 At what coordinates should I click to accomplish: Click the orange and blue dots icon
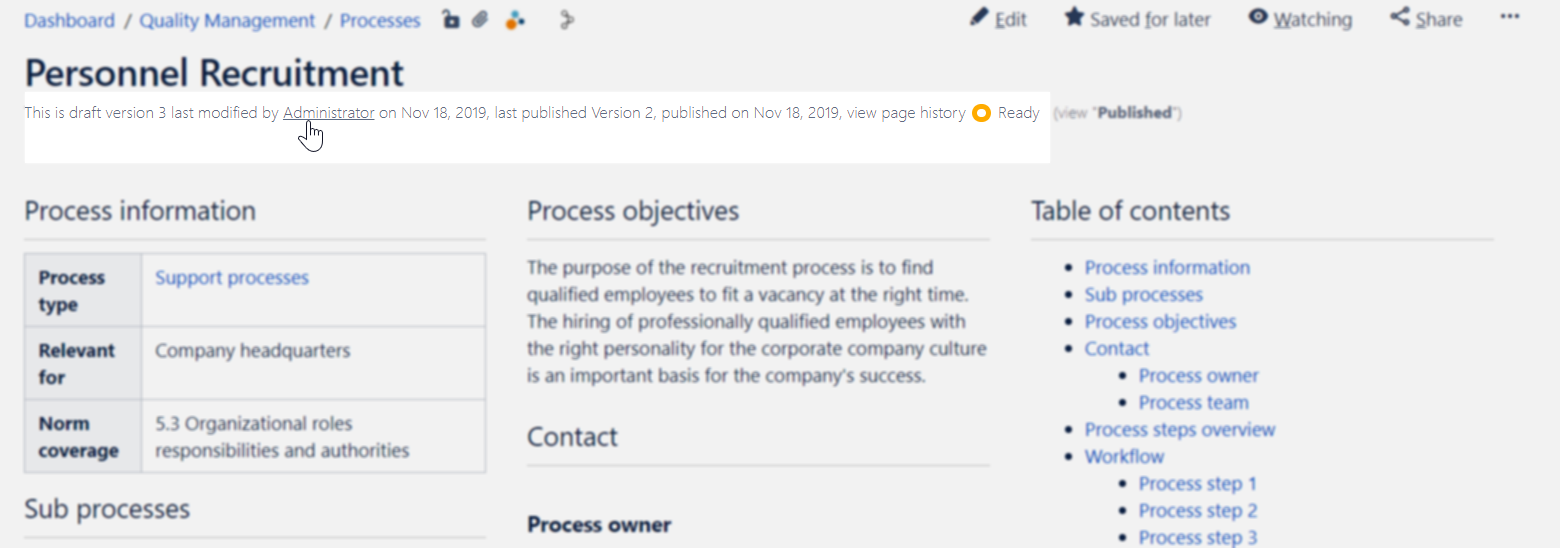pos(514,20)
